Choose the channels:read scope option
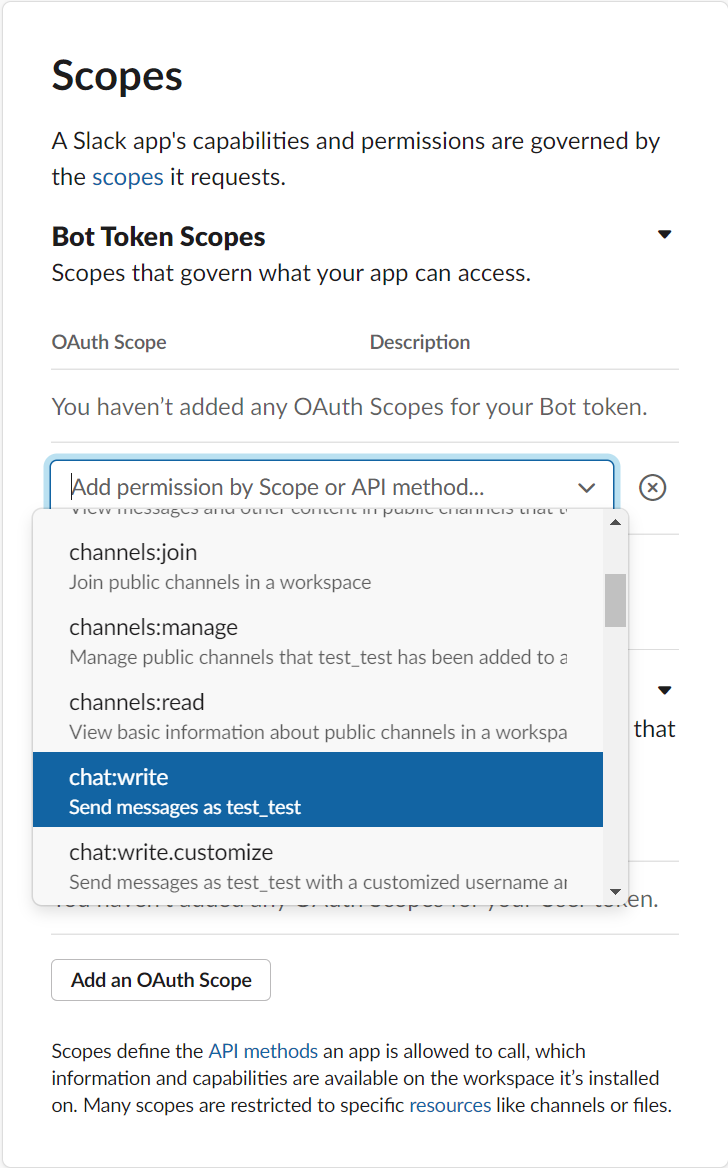This screenshot has width=728, height=1168. [x=317, y=716]
